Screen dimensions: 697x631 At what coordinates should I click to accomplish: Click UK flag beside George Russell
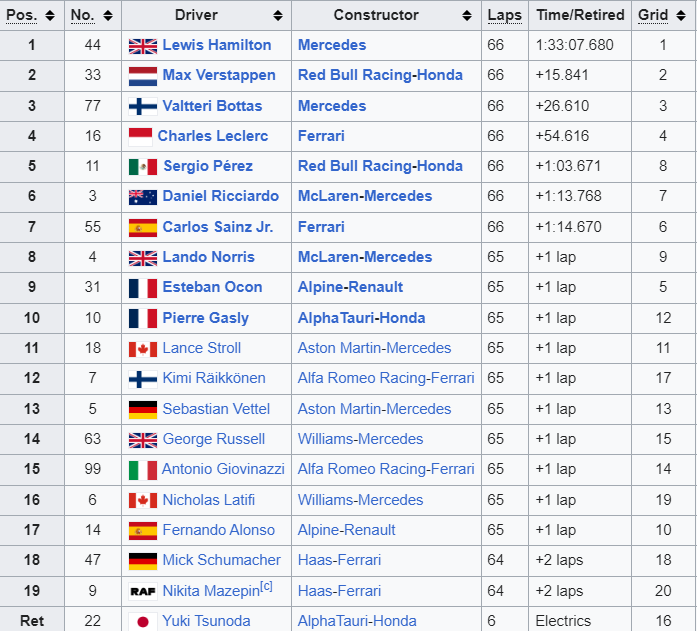click(143, 440)
